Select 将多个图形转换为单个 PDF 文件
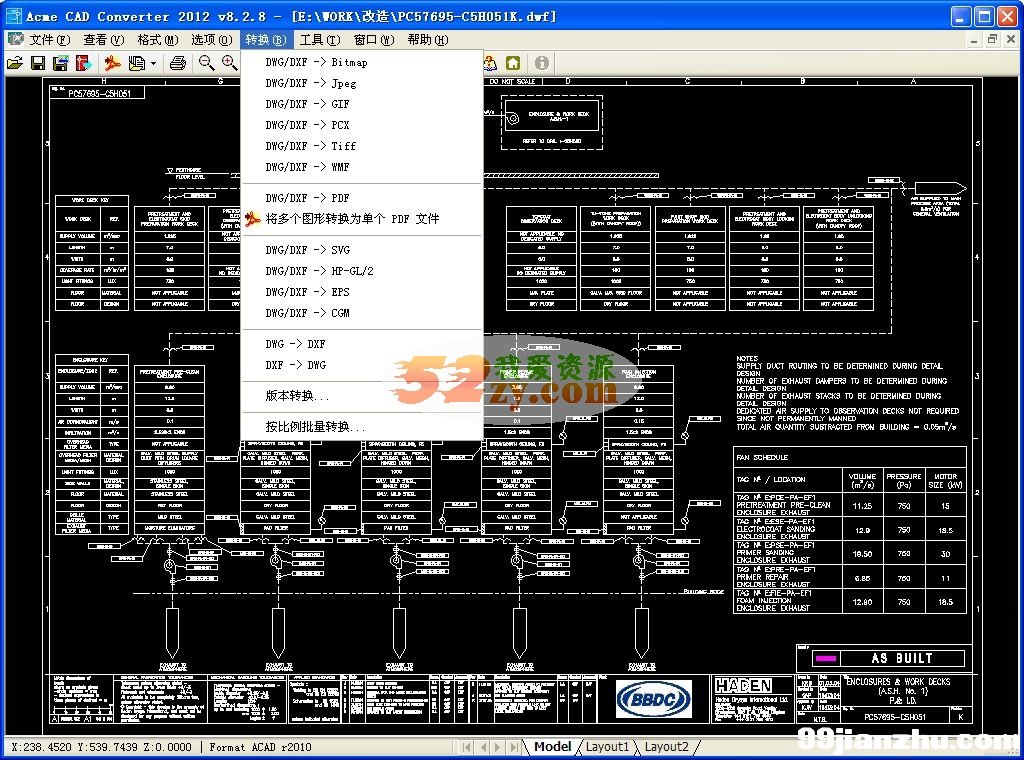This screenshot has height=760, width=1024. click(x=362, y=219)
